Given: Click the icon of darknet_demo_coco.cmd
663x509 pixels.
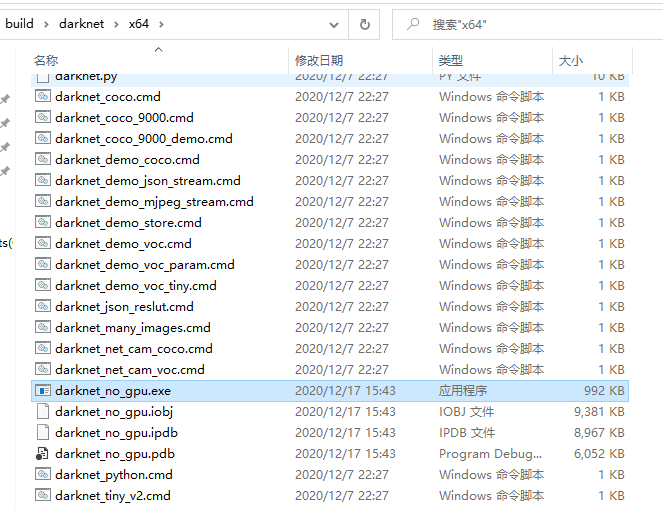Looking at the screenshot, I should [x=43, y=159].
